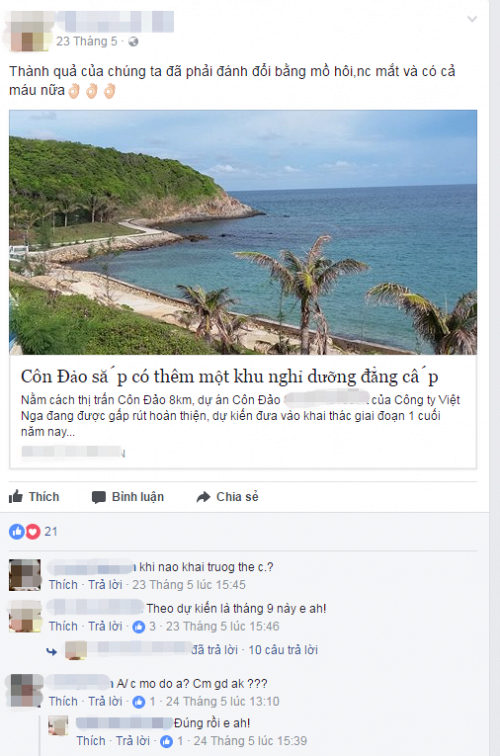Expand the 10 câu trả lời replies
Screen dimensions: 500x756
[x=283, y=650]
